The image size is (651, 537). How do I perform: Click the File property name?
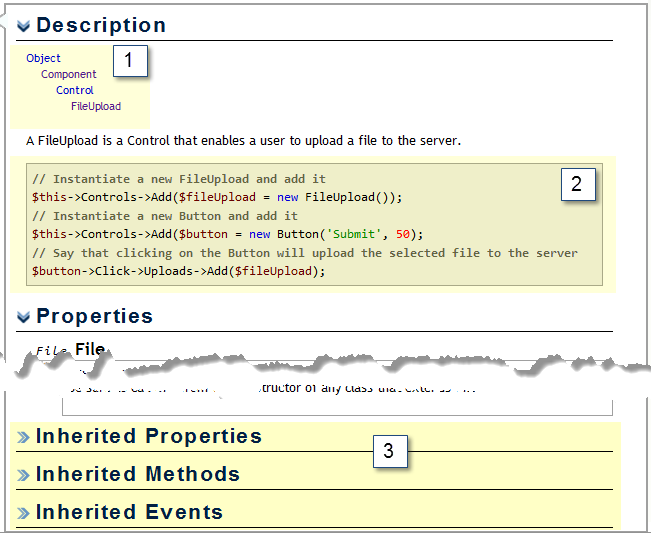pyautogui.click(x=90, y=349)
